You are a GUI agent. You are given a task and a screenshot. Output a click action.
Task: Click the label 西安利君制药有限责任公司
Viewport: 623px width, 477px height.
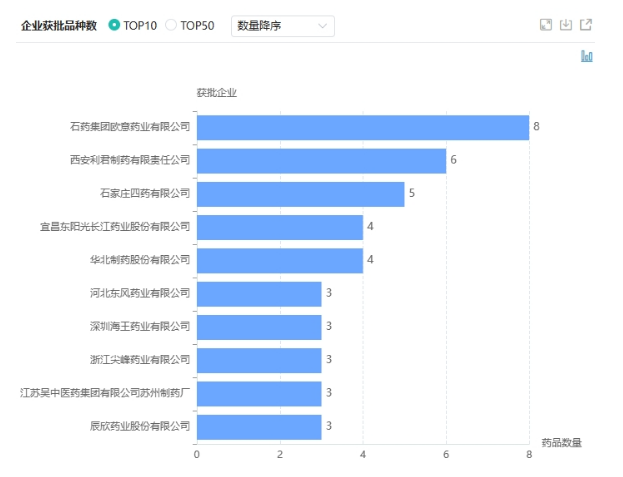point(130,160)
